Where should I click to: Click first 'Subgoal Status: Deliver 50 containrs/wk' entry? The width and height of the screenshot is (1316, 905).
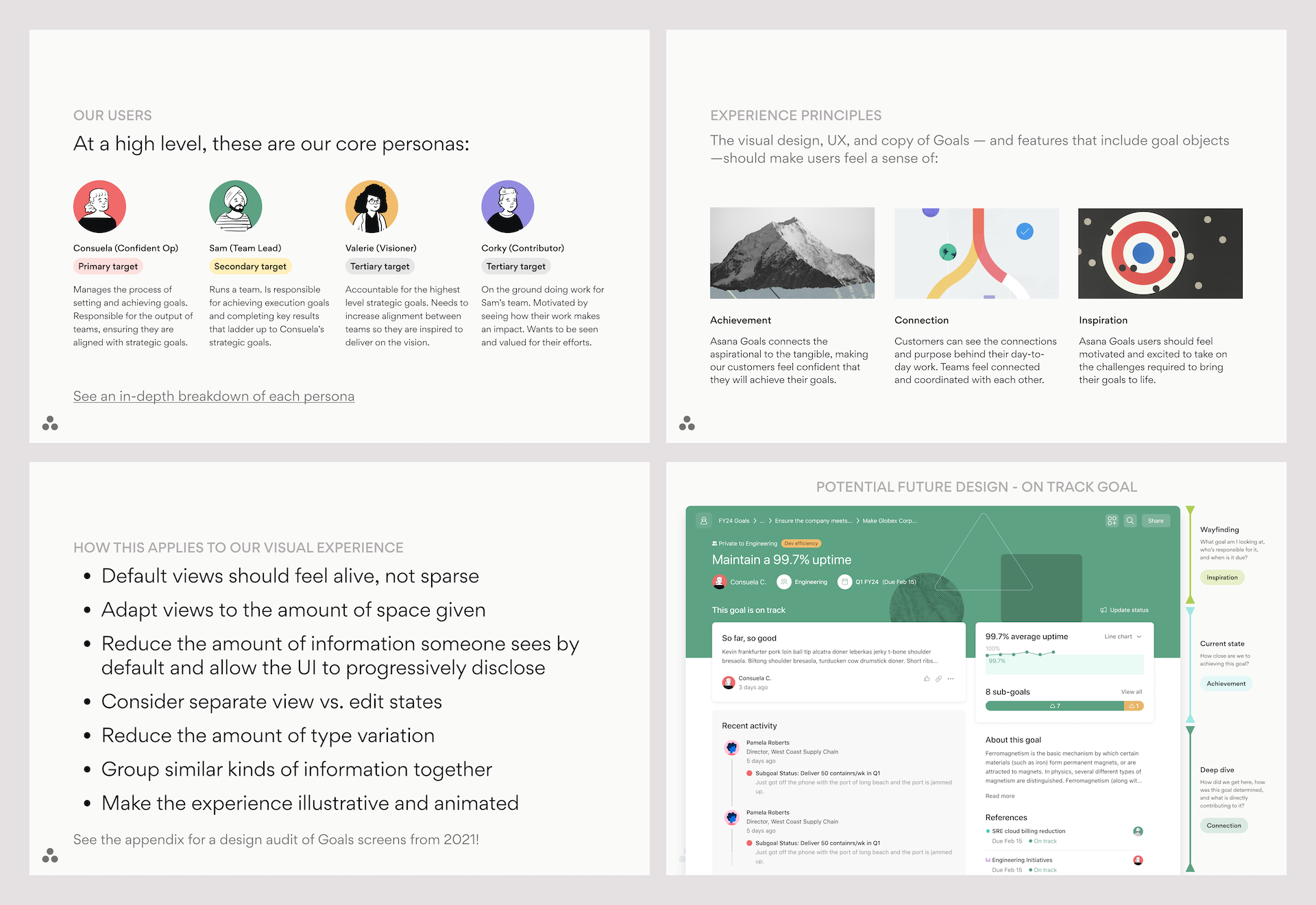click(x=818, y=773)
